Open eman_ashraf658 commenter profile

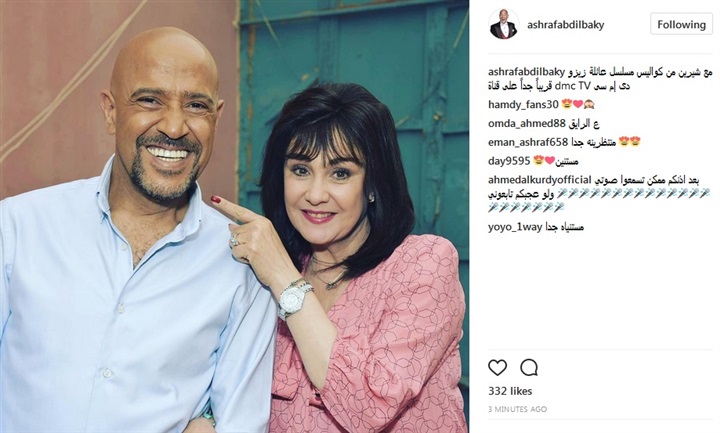528,142
